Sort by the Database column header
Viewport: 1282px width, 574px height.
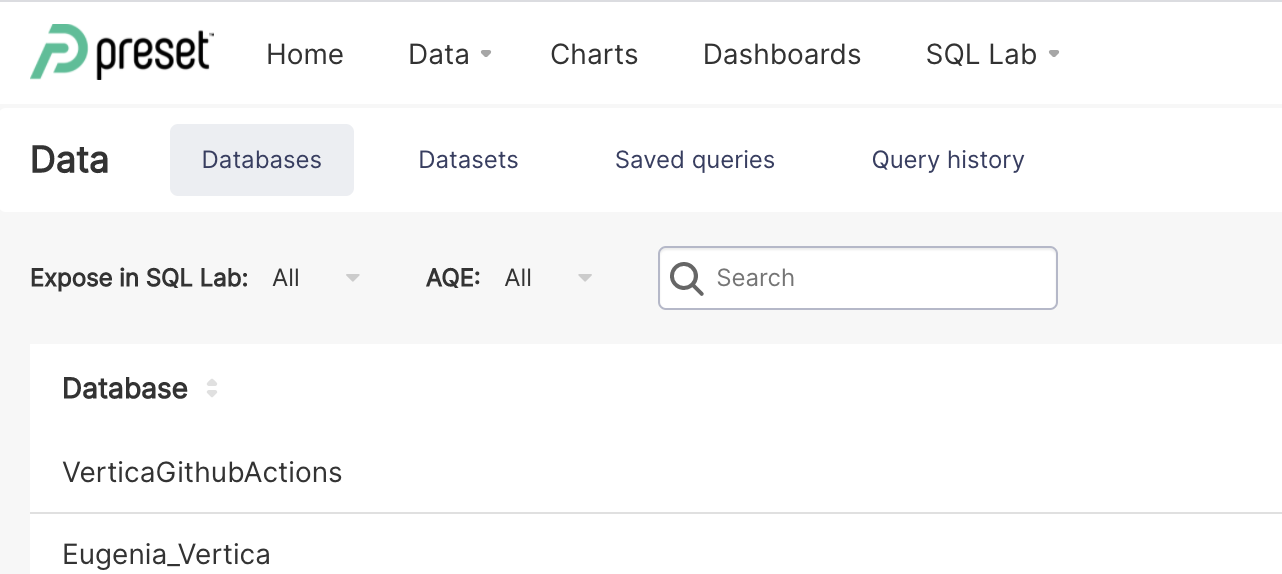pyautogui.click(x=125, y=389)
